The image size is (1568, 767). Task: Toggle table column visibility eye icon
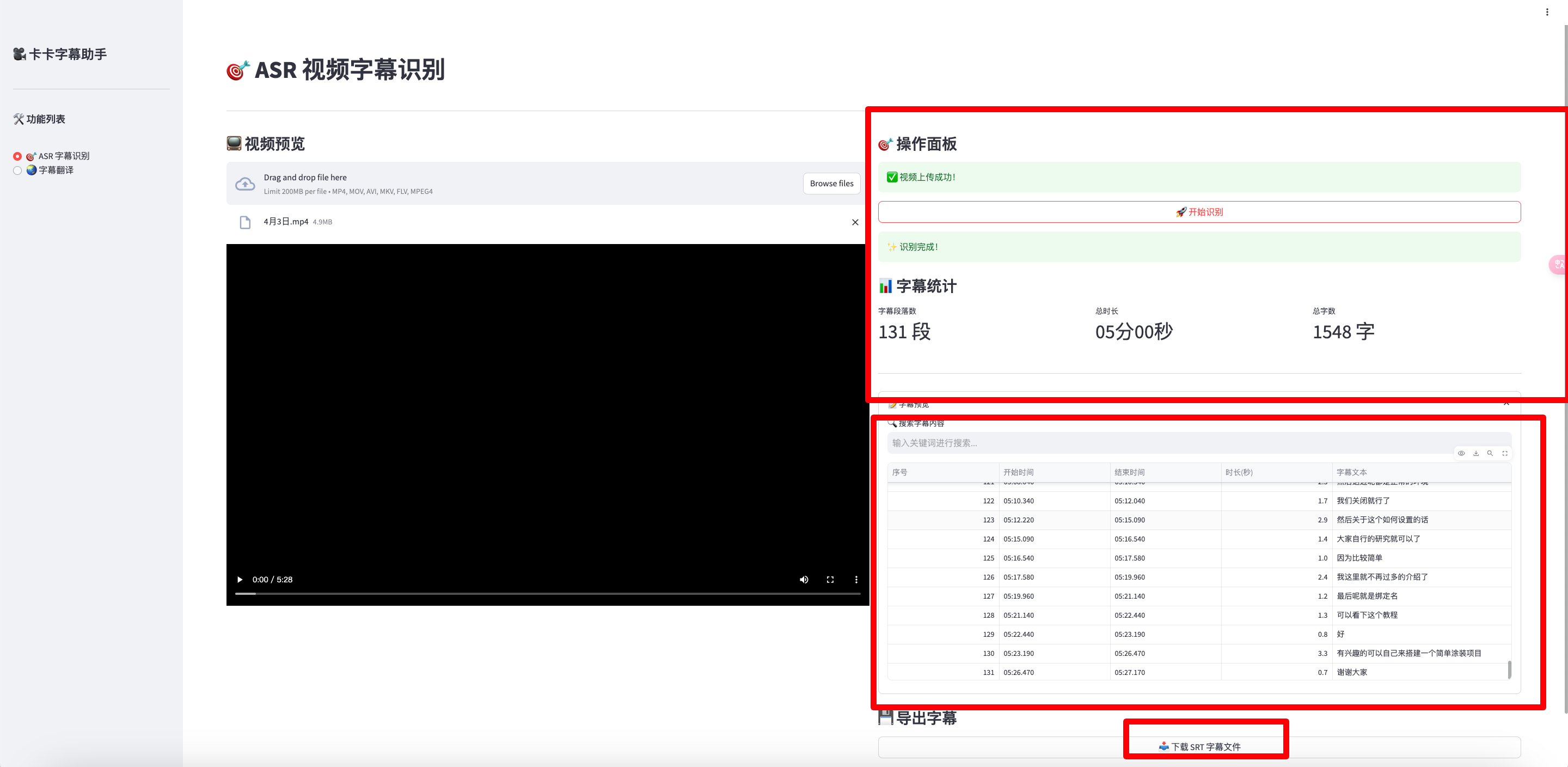(x=1461, y=453)
